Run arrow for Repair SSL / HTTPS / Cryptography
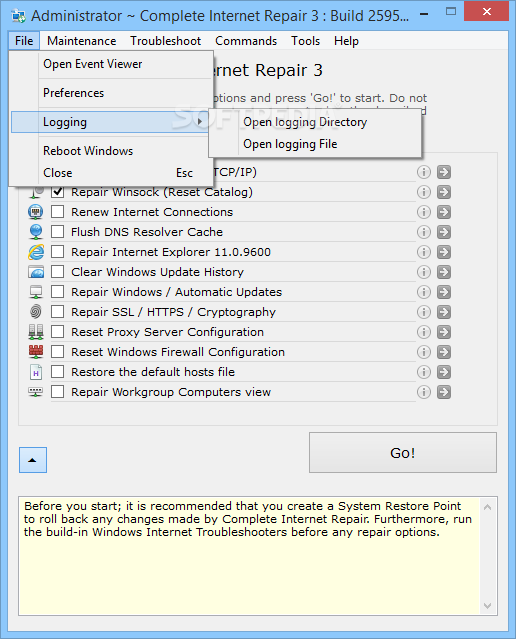516x639 pixels. (x=444, y=312)
